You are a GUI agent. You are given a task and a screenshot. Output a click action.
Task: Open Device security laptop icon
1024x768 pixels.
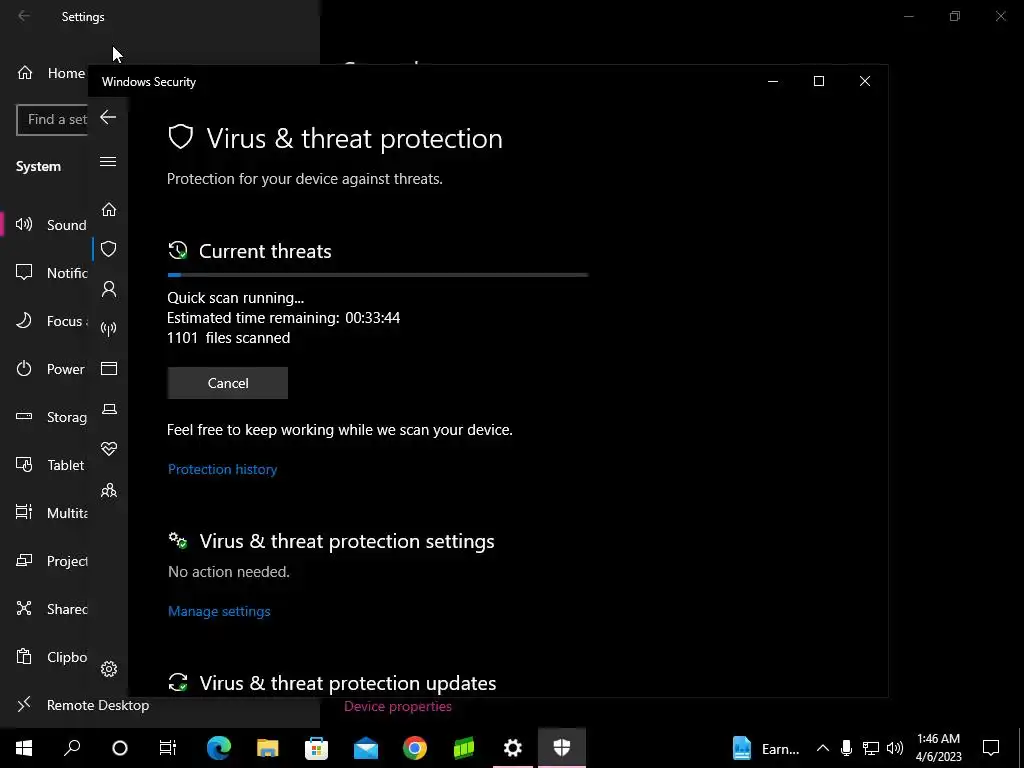(109, 409)
